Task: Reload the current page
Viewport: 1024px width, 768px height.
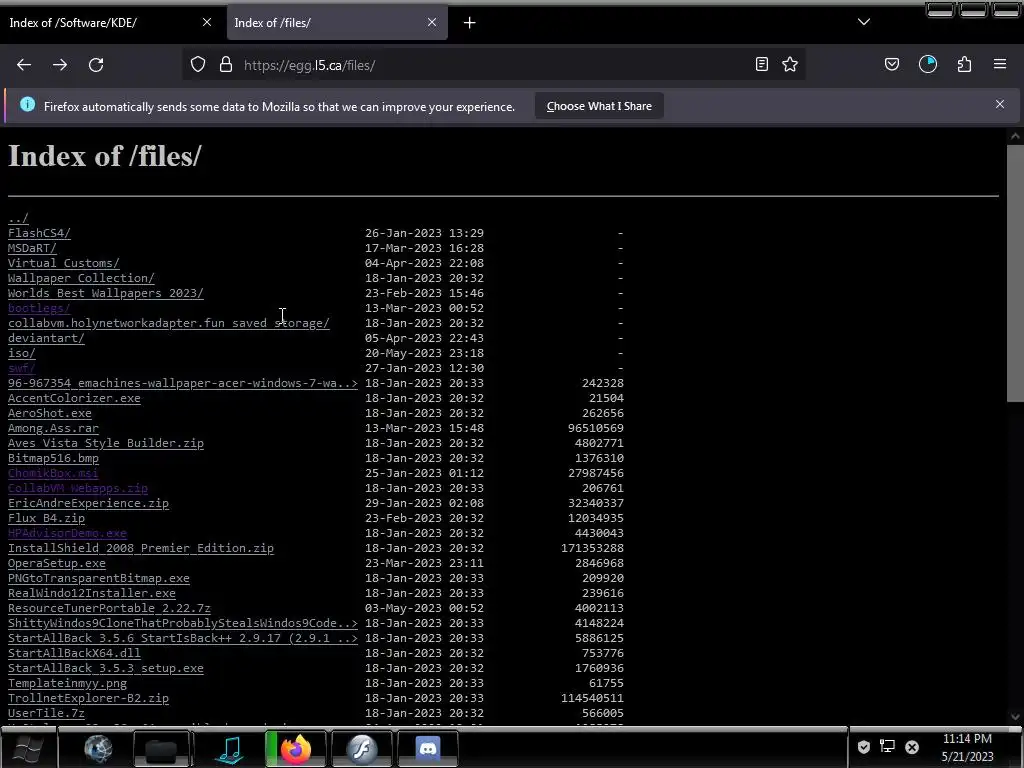Action: pyautogui.click(x=96, y=65)
